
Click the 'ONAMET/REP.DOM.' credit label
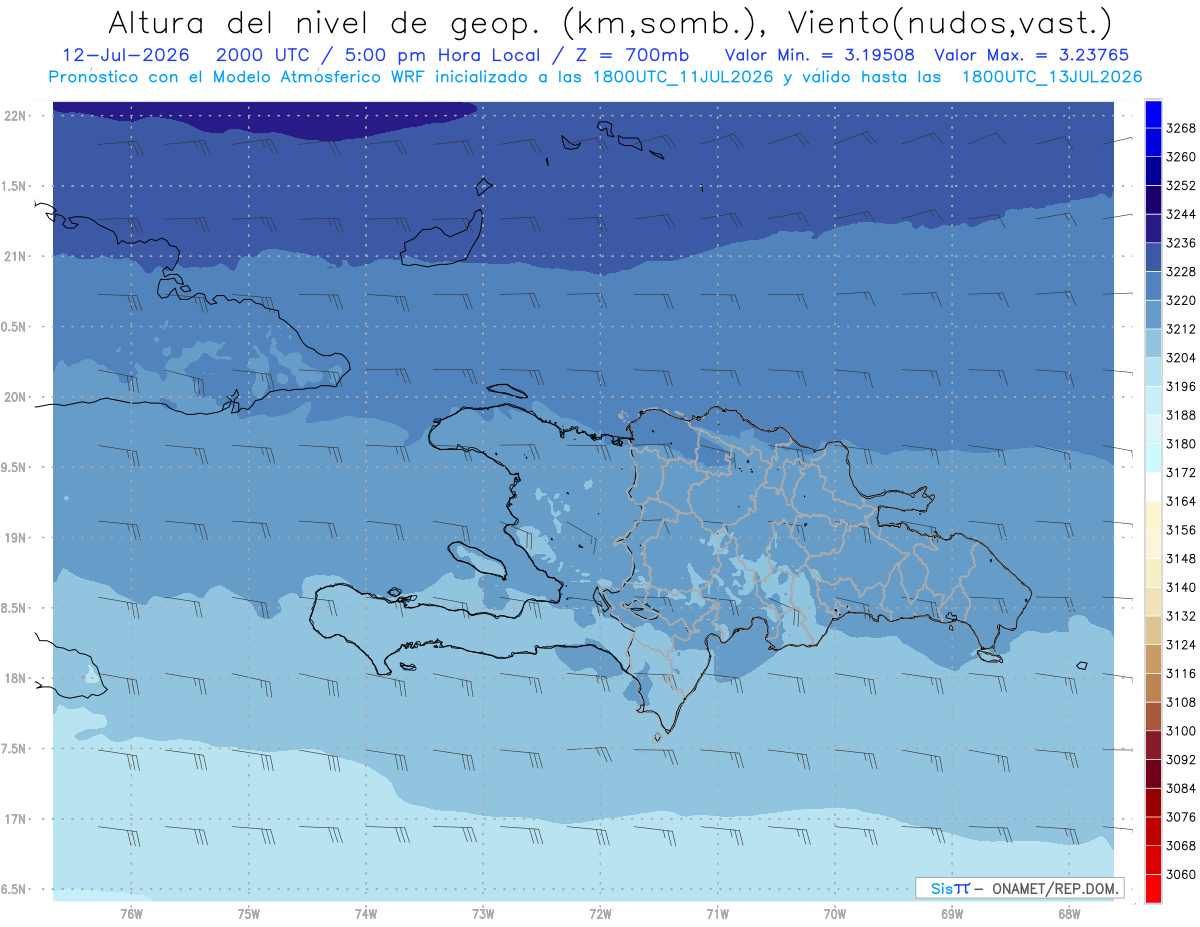coord(1055,888)
